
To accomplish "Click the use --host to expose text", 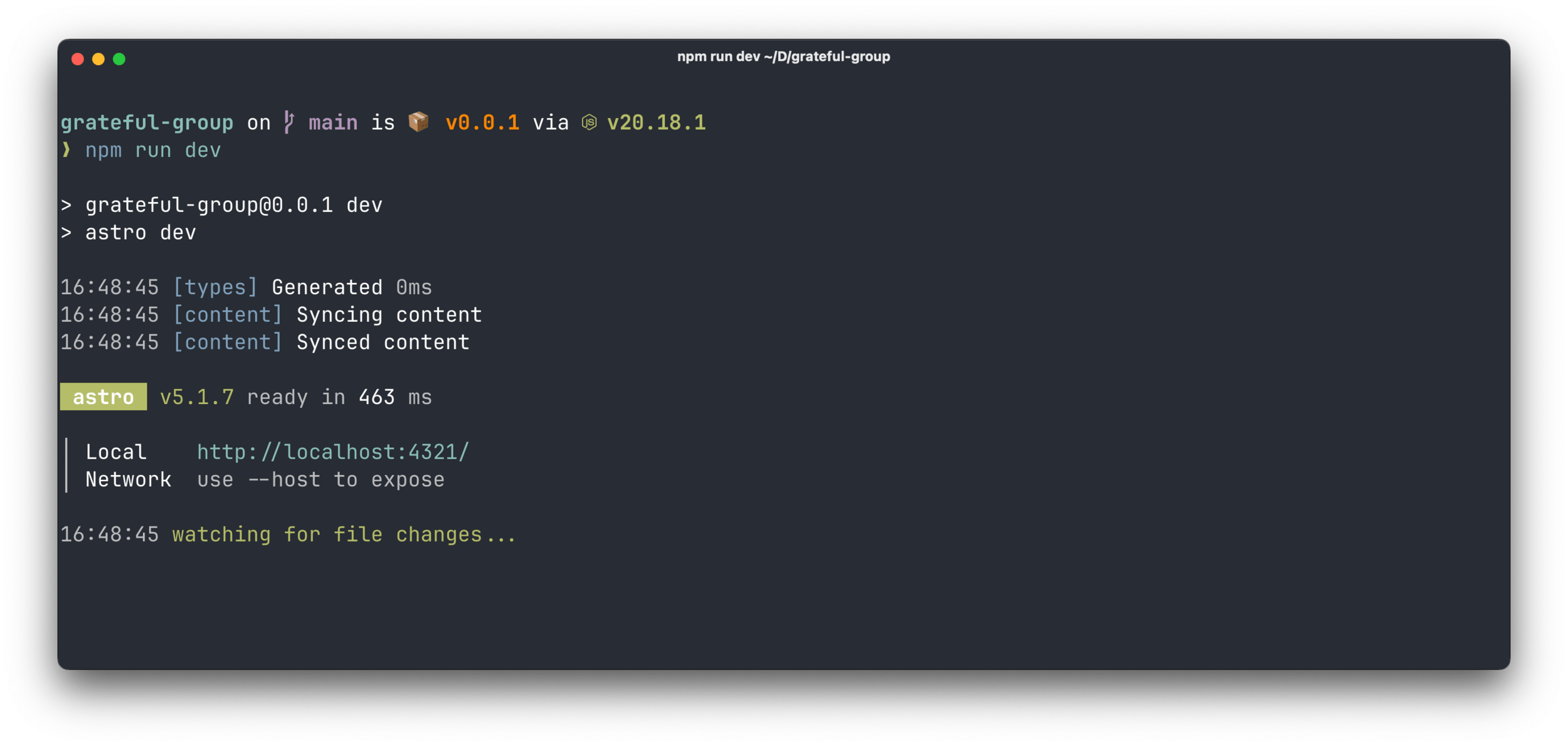I will [320, 480].
